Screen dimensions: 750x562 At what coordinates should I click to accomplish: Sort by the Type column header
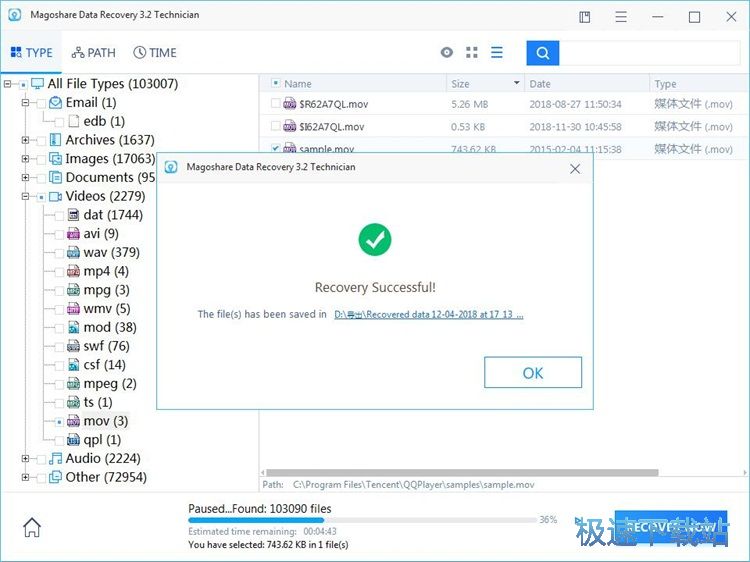coord(699,83)
